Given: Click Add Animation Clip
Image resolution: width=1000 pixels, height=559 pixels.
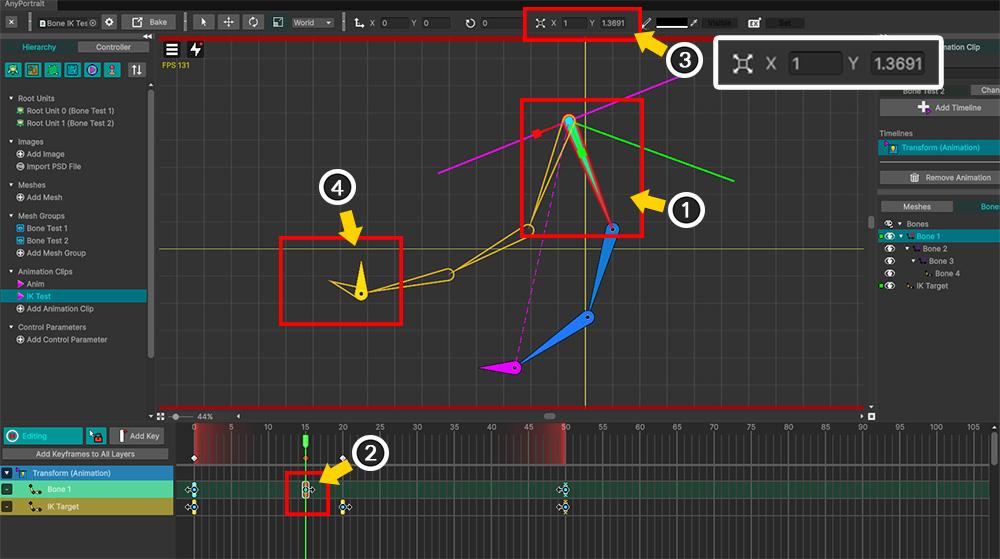Looking at the screenshot, I should [60, 309].
